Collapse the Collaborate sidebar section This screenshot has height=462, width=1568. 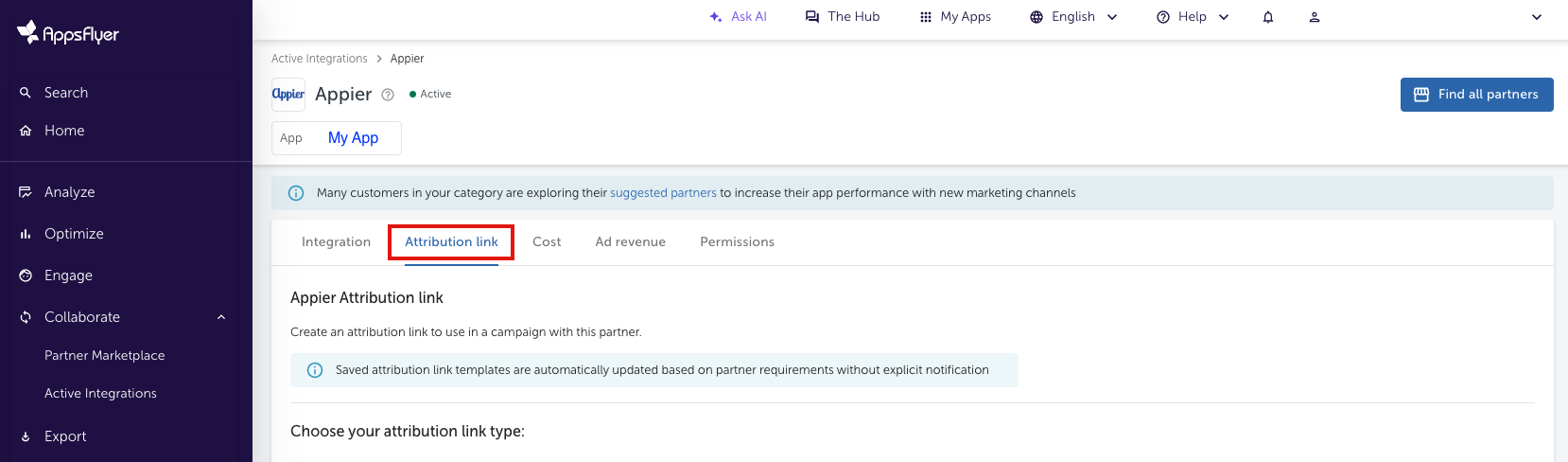click(x=221, y=317)
